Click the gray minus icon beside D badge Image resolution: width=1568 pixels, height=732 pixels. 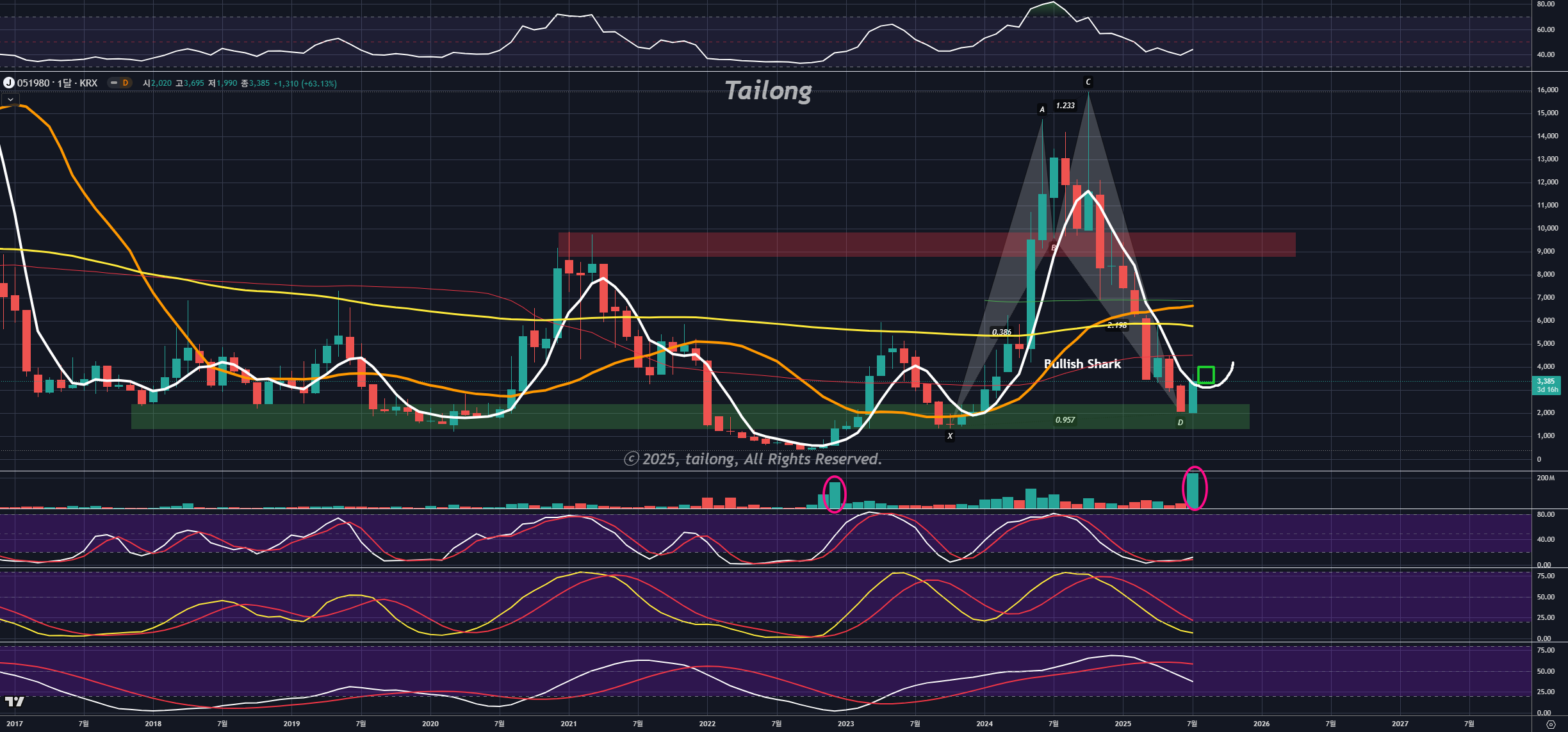pos(114,83)
